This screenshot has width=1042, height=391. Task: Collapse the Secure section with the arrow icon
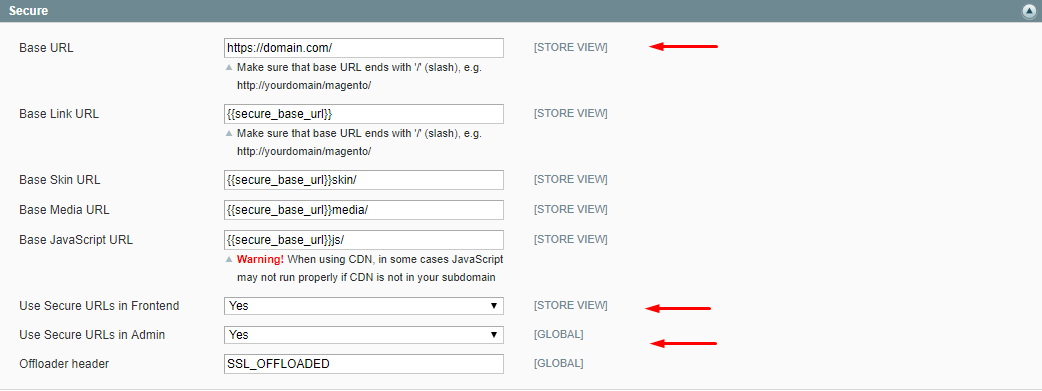pyautogui.click(x=1029, y=11)
